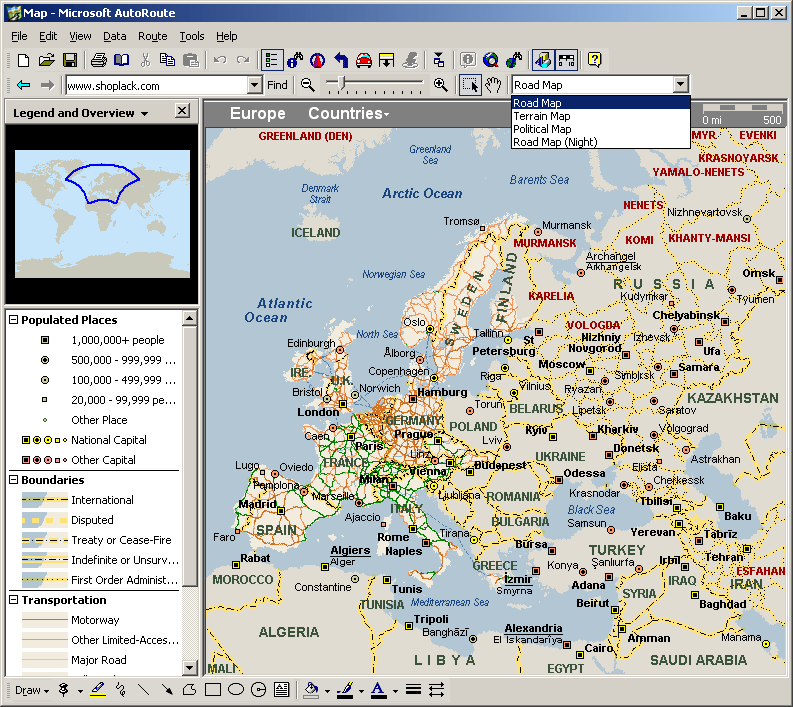
Task: Open the Data menu
Action: point(115,36)
